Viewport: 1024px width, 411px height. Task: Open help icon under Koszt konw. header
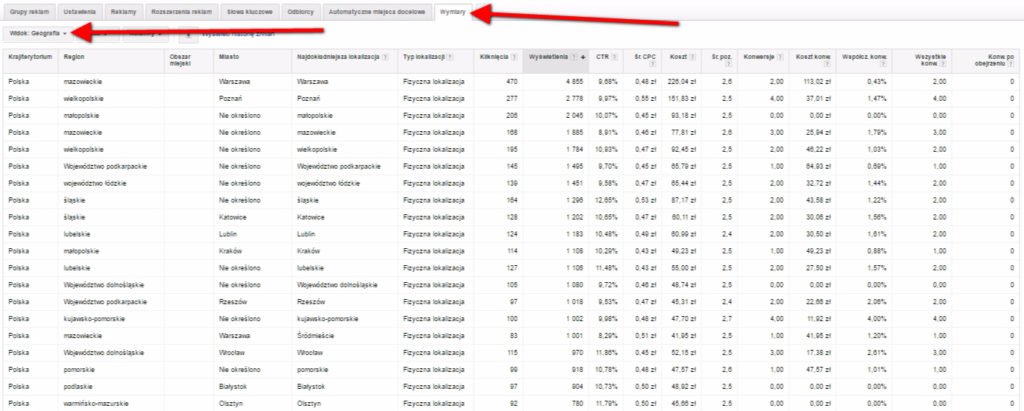[826, 64]
